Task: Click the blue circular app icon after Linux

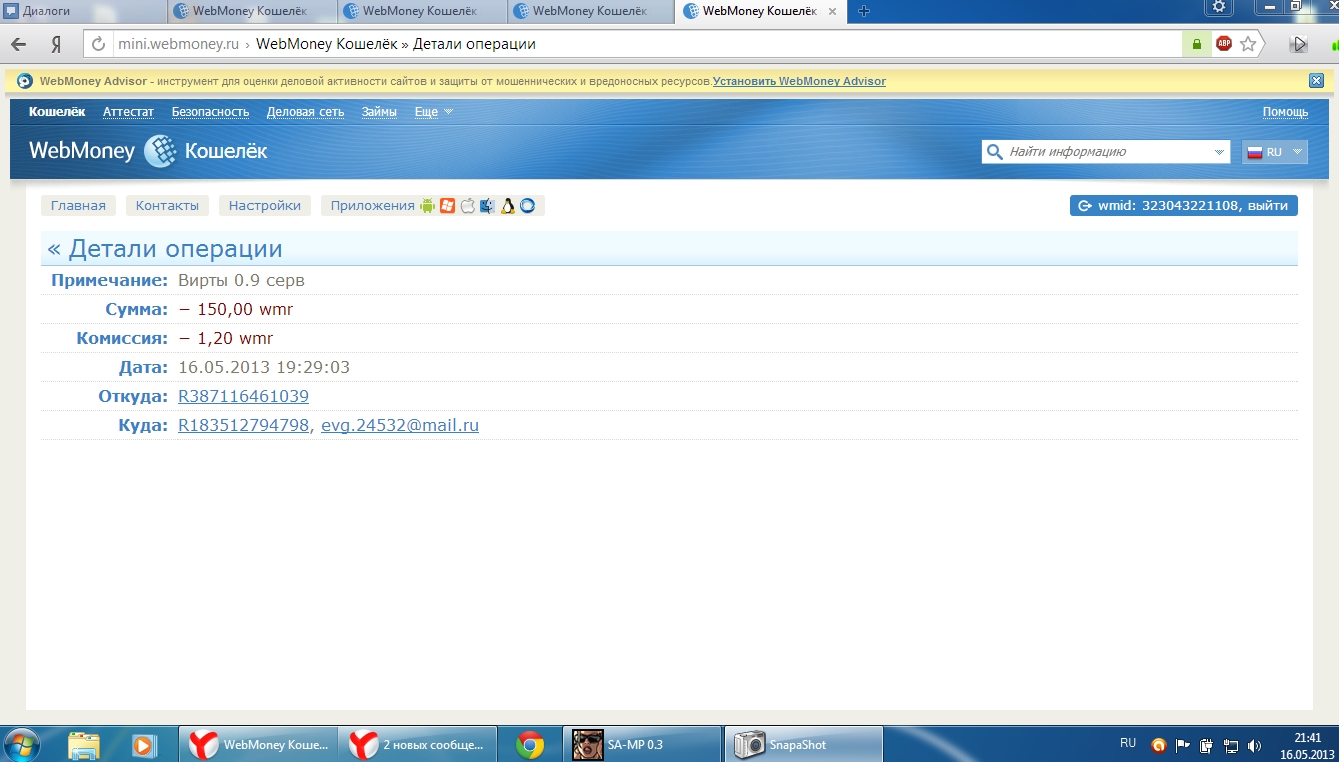Action: pyautogui.click(x=527, y=206)
